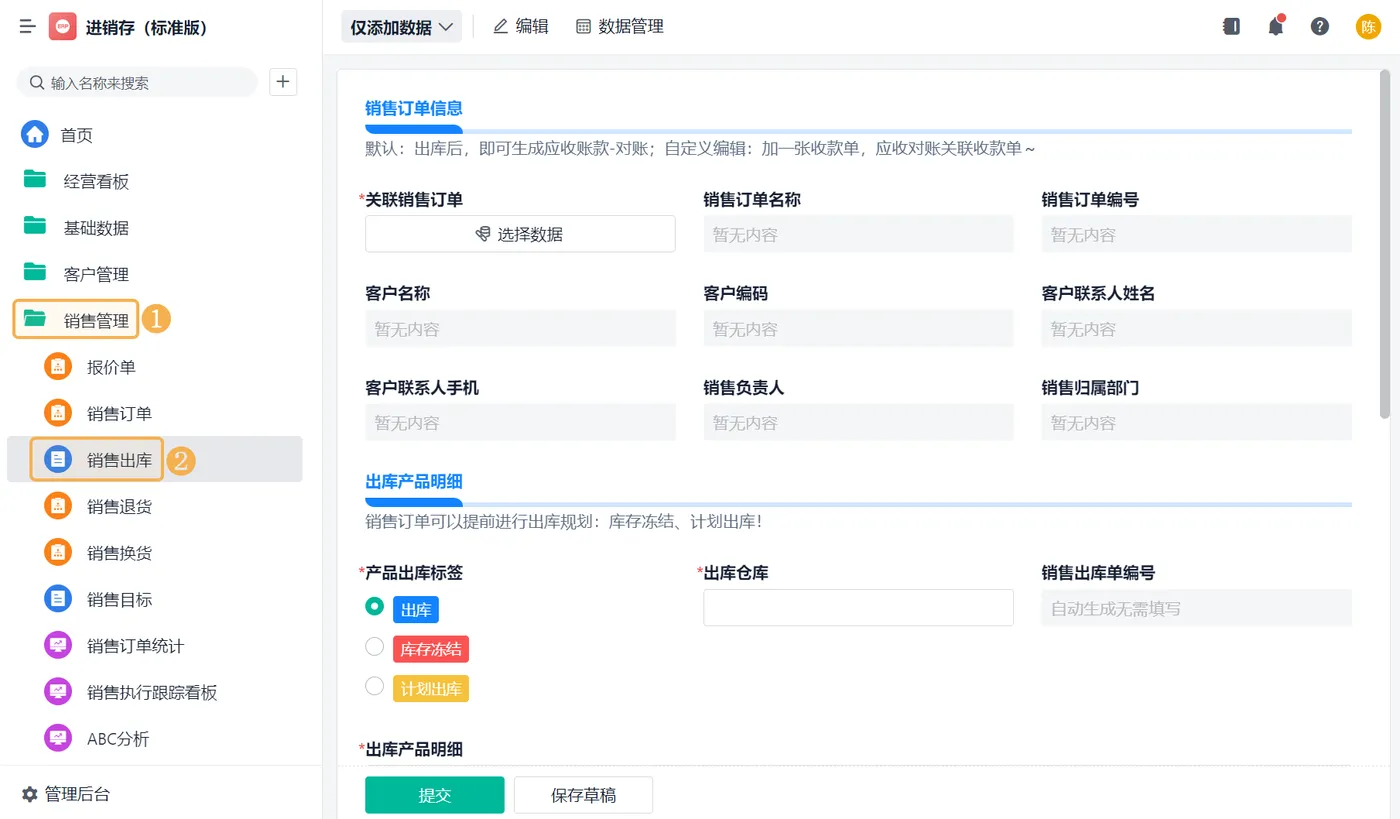The width and height of the screenshot is (1400, 819).
Task: Click the 销售执行跟踪看板 purple icon
Action: point(58,692)
